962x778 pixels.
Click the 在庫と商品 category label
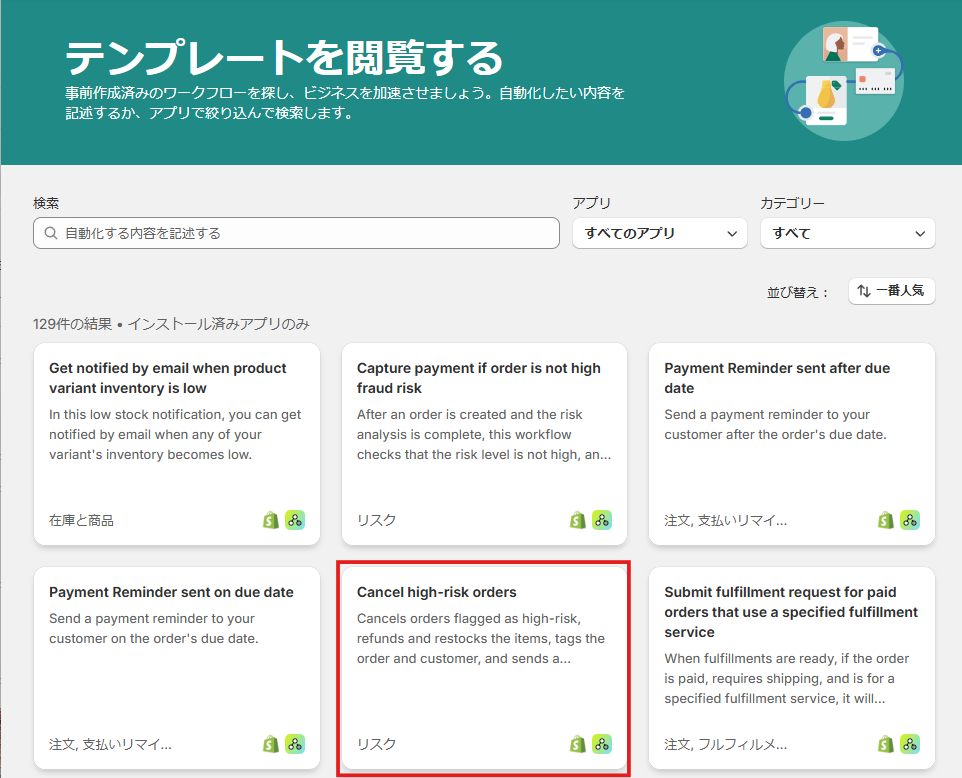point(82,520)
